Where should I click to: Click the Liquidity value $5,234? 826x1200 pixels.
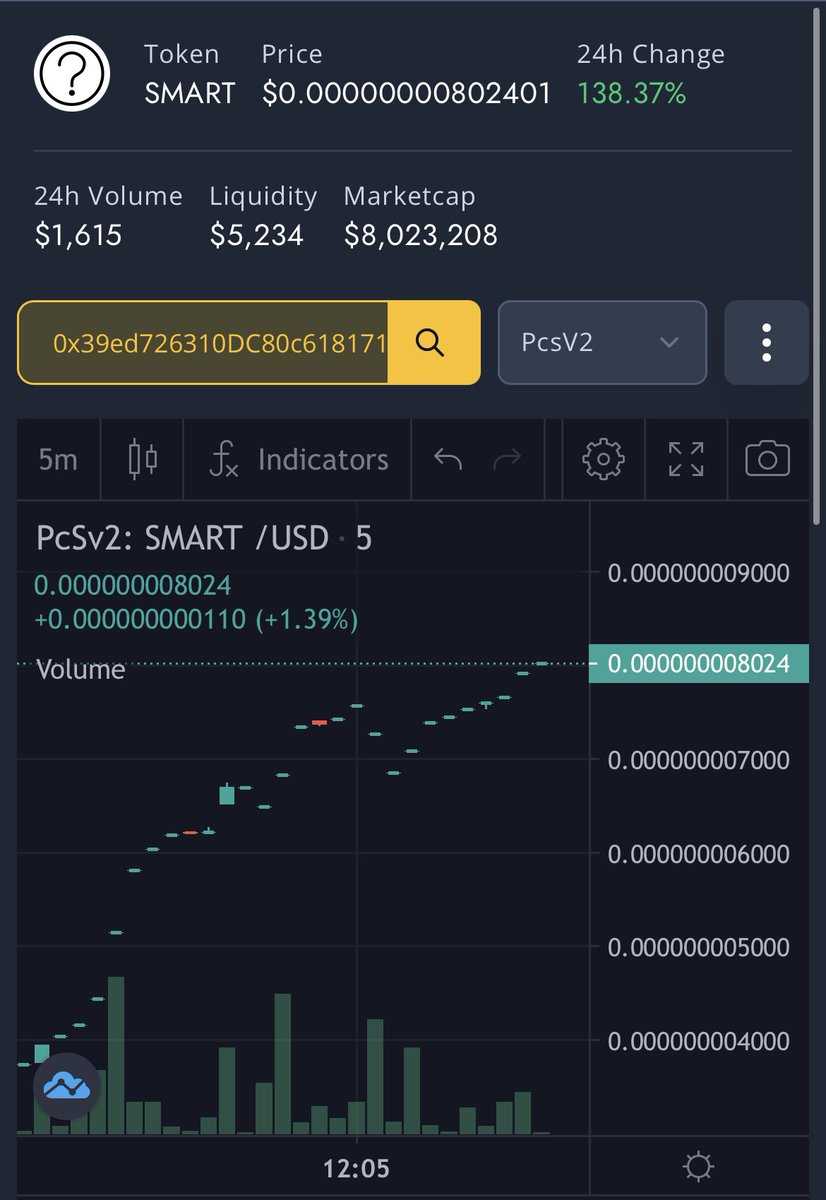(256, 235)
